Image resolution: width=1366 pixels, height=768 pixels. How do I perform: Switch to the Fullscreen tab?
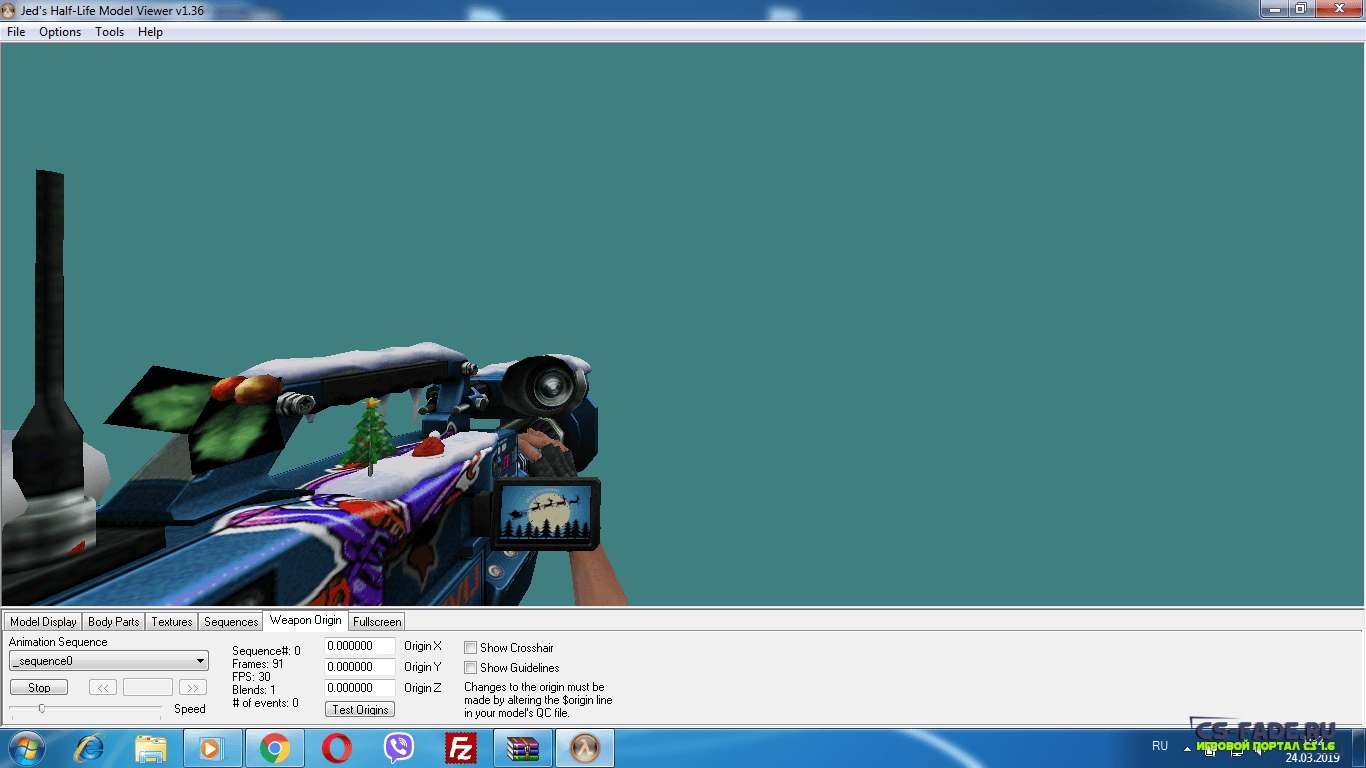pos(377,622)
